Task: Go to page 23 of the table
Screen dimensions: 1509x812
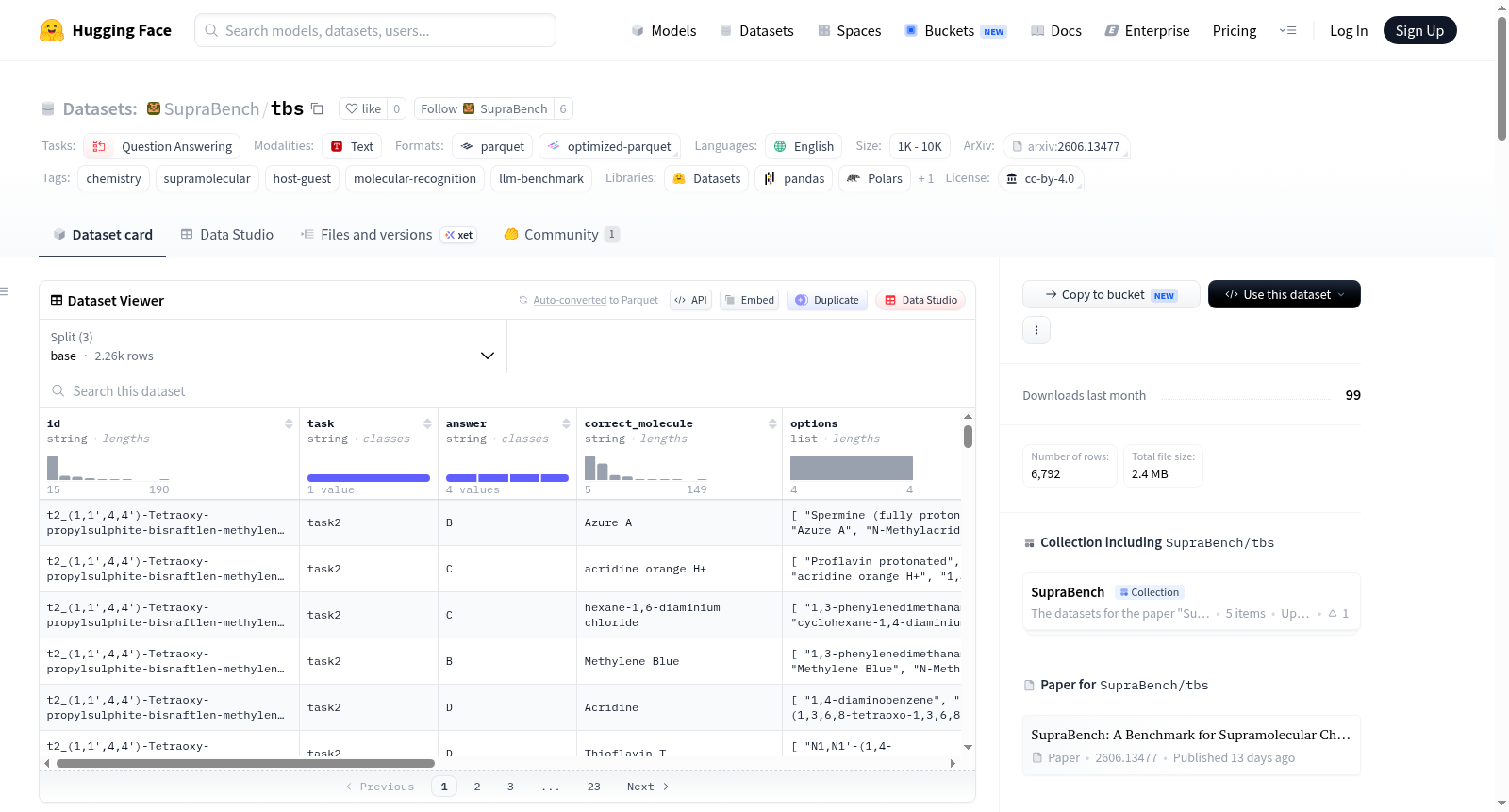Action: 593,787
